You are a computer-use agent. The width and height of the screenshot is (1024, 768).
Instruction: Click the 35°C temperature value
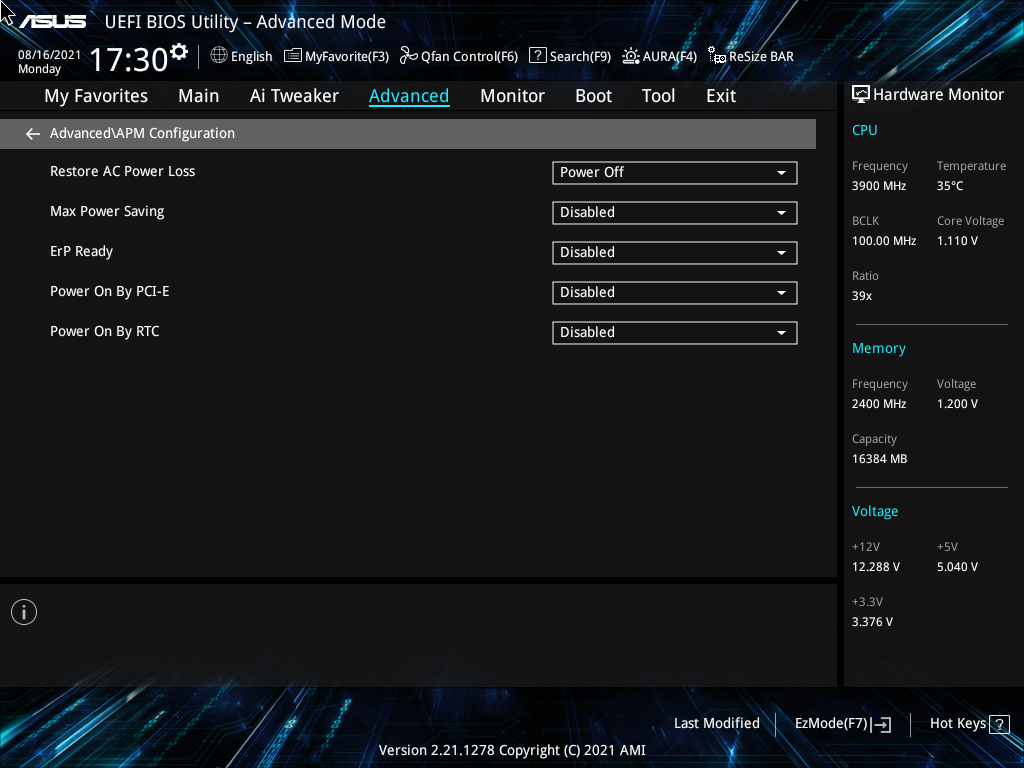point(950,186)
